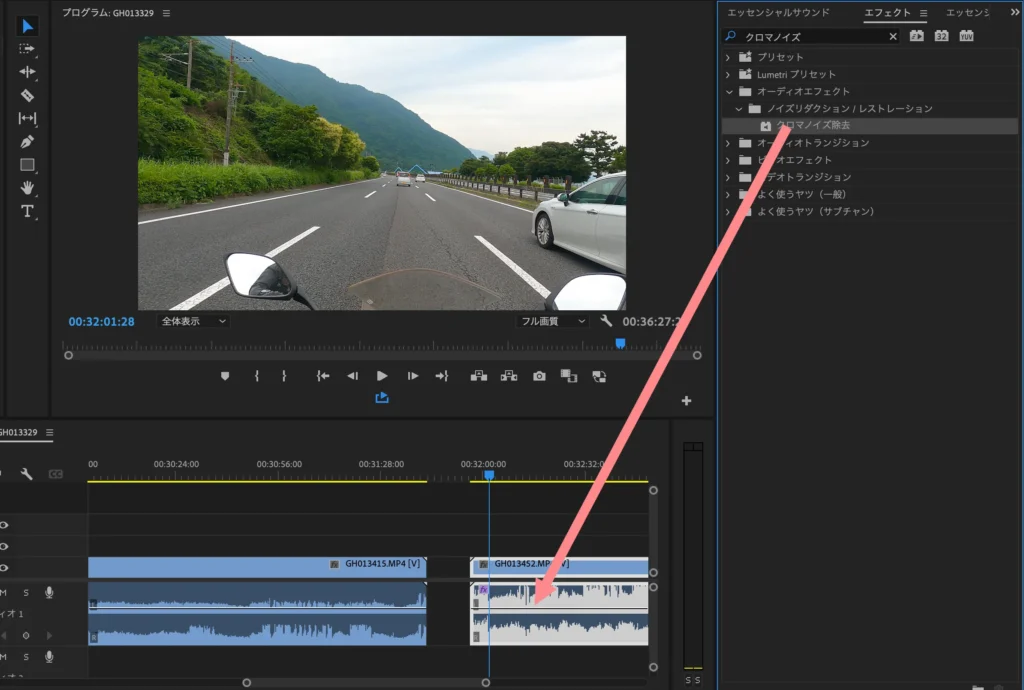
Task: Switch to the エッセンシャルサウンド tab
Action: 778,13
